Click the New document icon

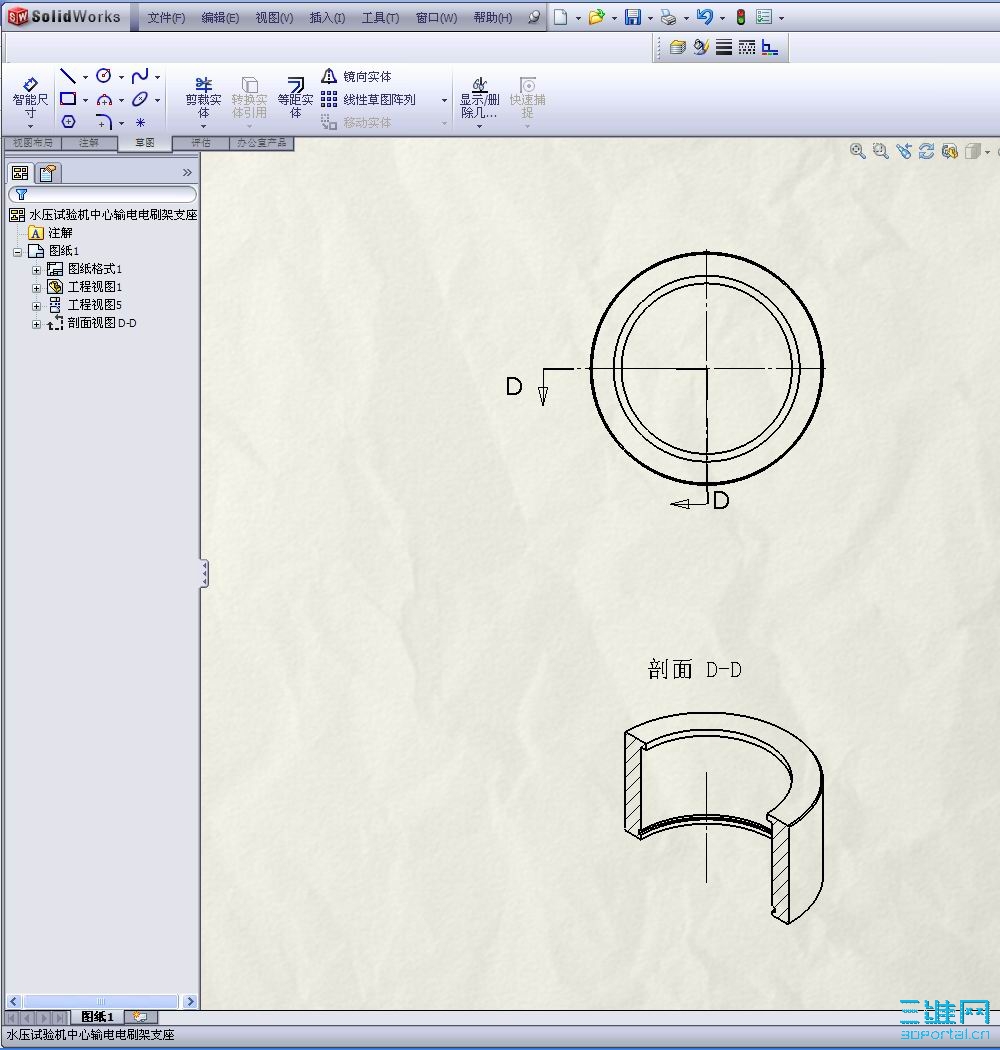pos(561,17)
